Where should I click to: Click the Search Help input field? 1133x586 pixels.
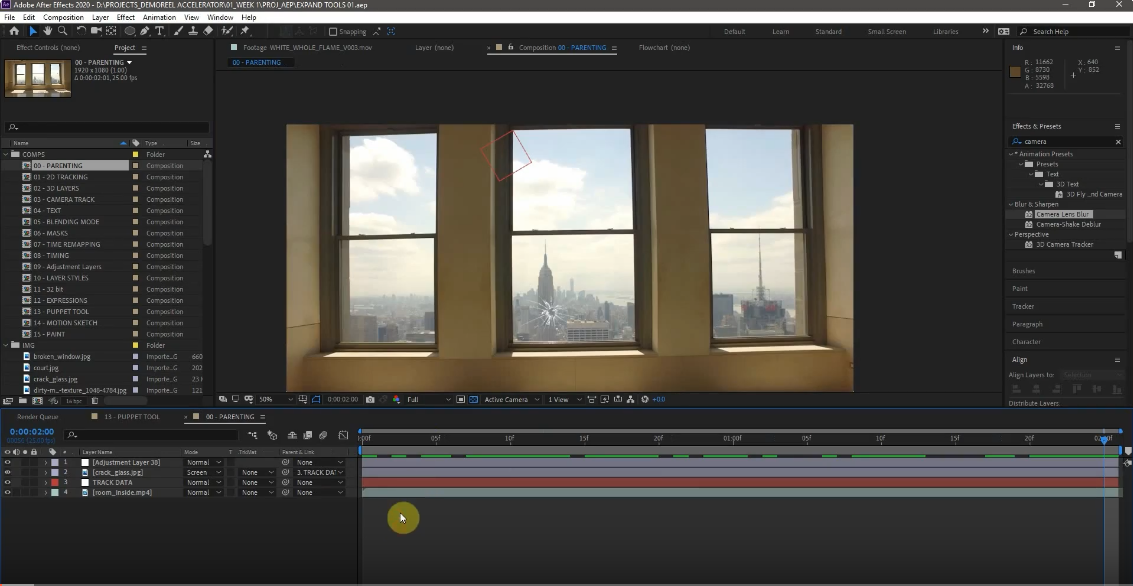point(1075,32)
